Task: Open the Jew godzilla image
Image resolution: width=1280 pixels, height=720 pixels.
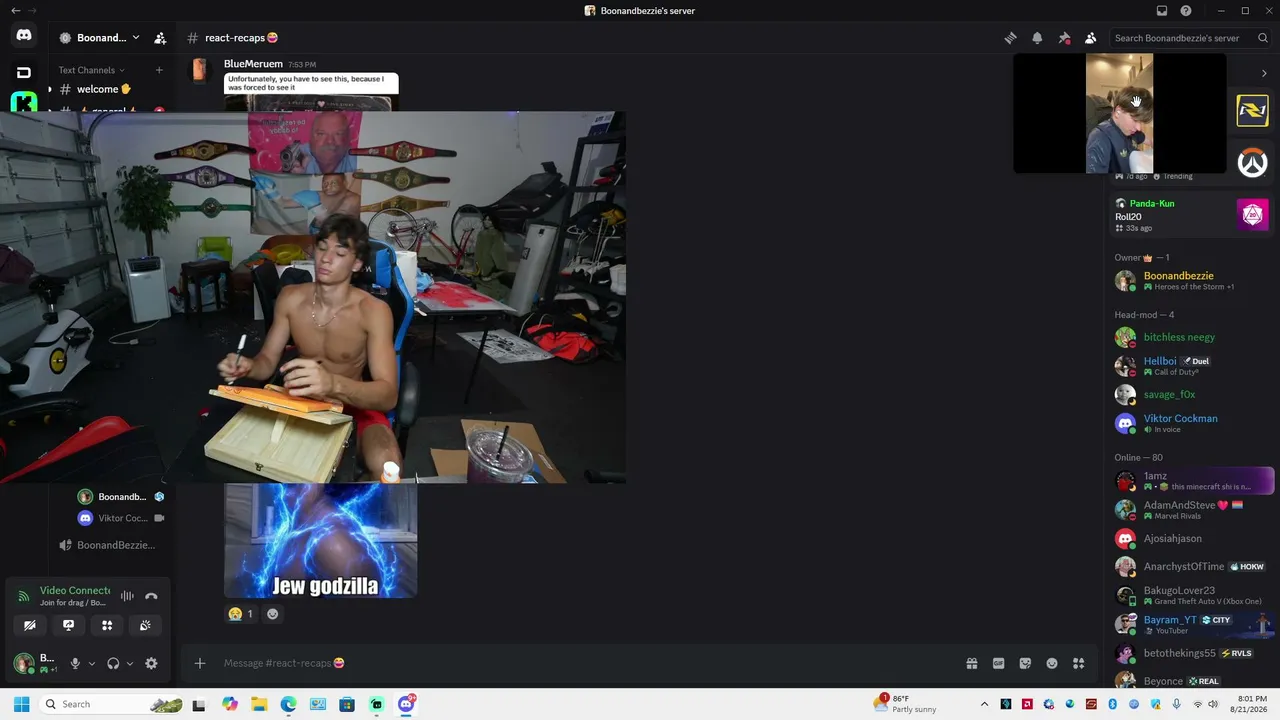Action: click(321, 541)
